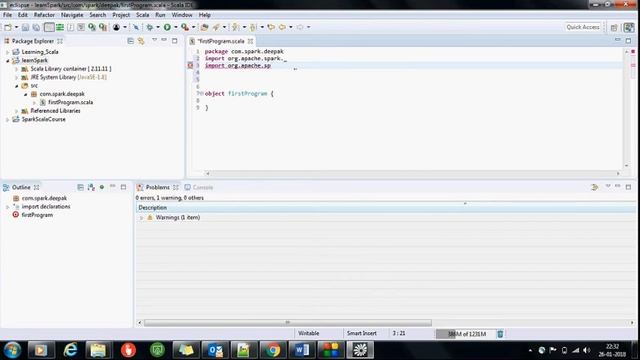Screen dimensions: 640x360
Task: Expand import declarations in Outline
Action: click(x=7, y=207)
